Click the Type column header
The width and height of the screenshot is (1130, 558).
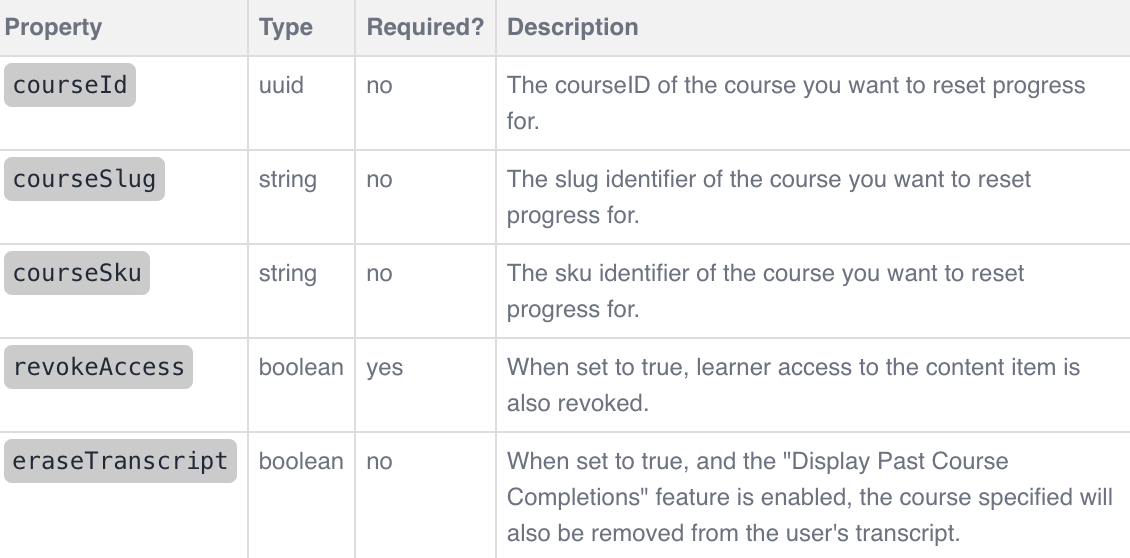[286, 27]
